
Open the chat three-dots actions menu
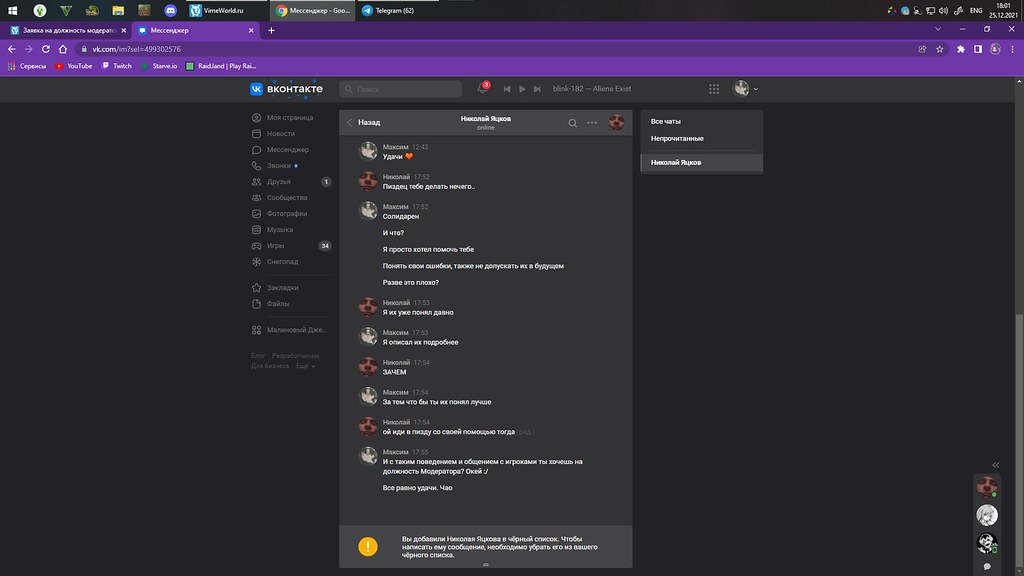coord(592,123)
